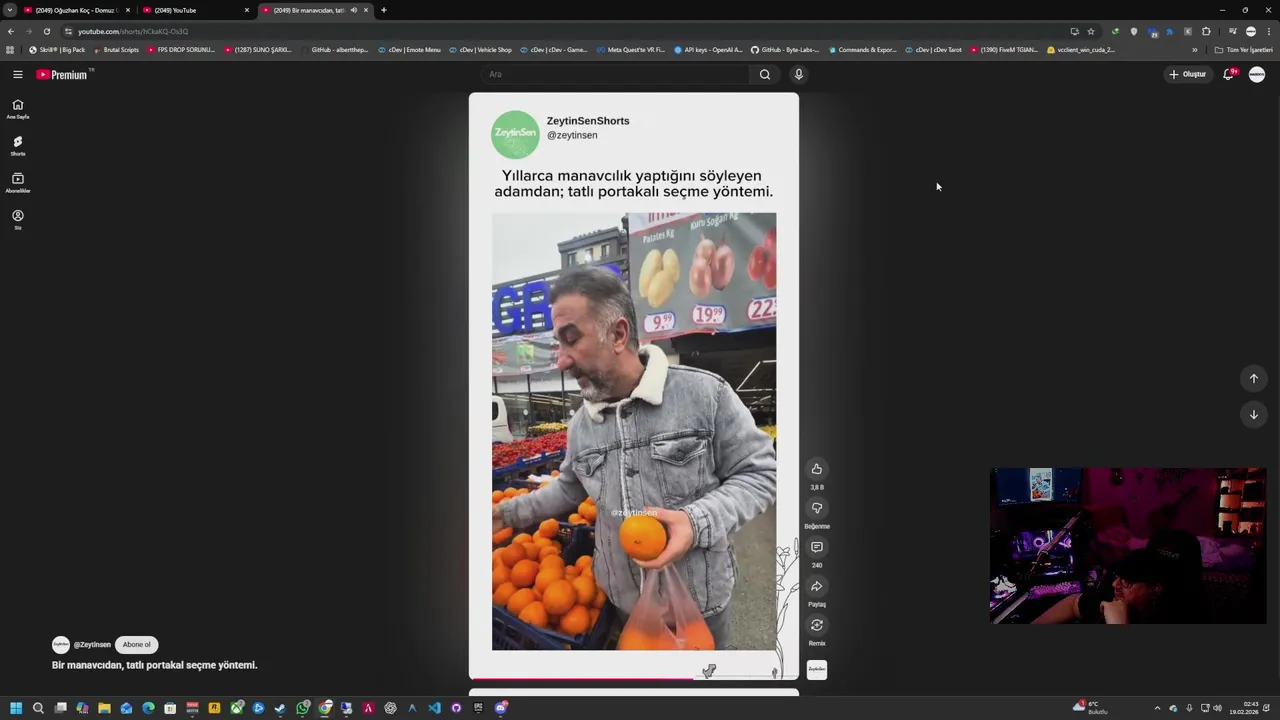
Task: Open the API keys - OpenAI bookmark
Action: coord(709,50)
